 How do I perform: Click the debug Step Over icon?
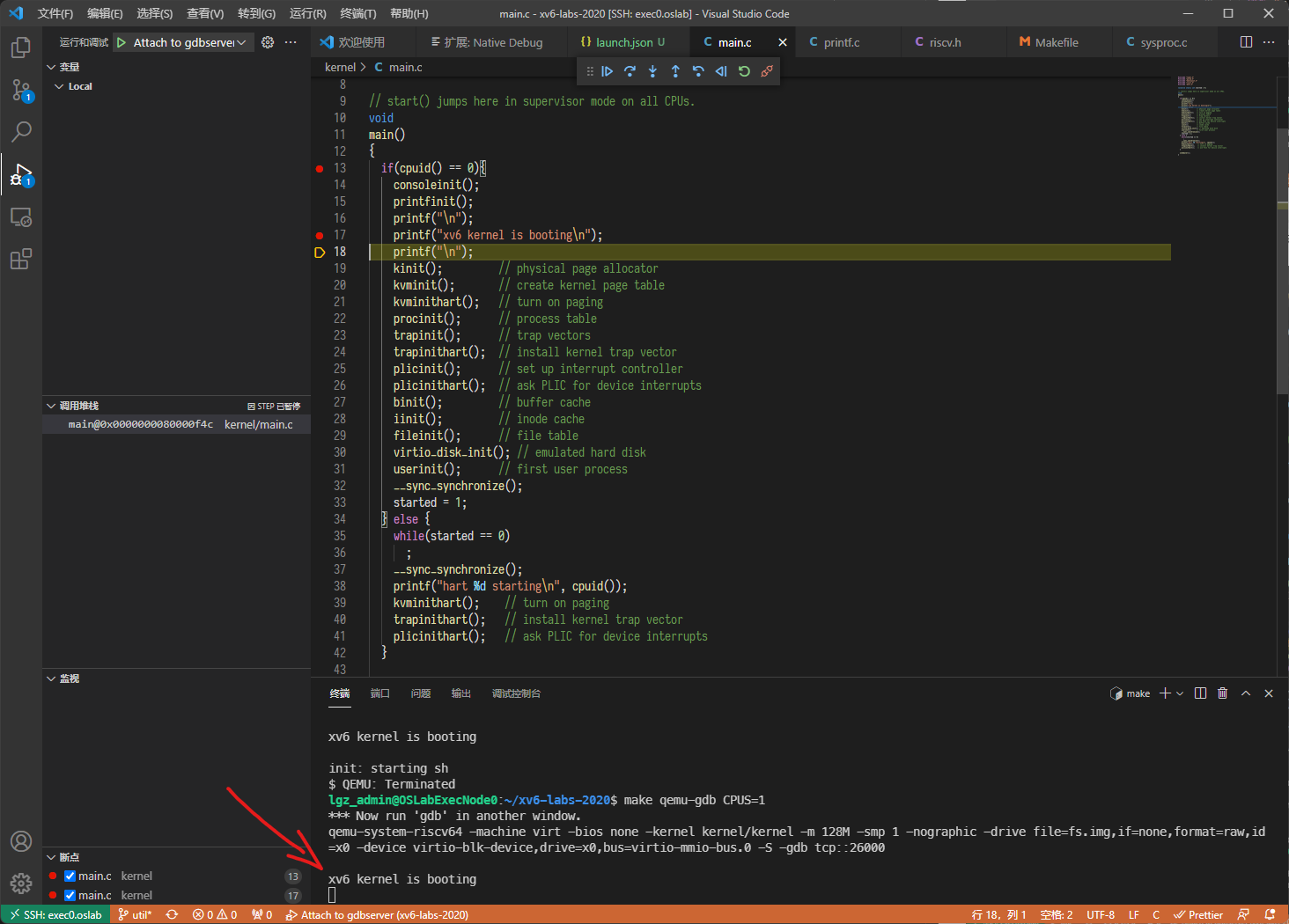pyautogui.click(x=630, y=71)
